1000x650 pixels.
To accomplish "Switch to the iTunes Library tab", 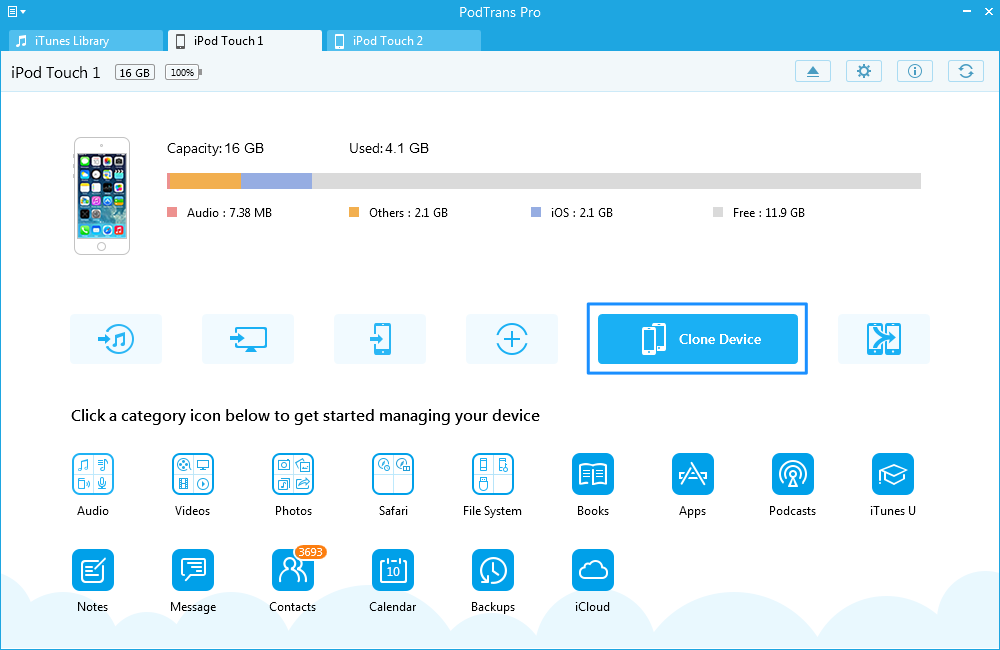I will tap(85, 41).
